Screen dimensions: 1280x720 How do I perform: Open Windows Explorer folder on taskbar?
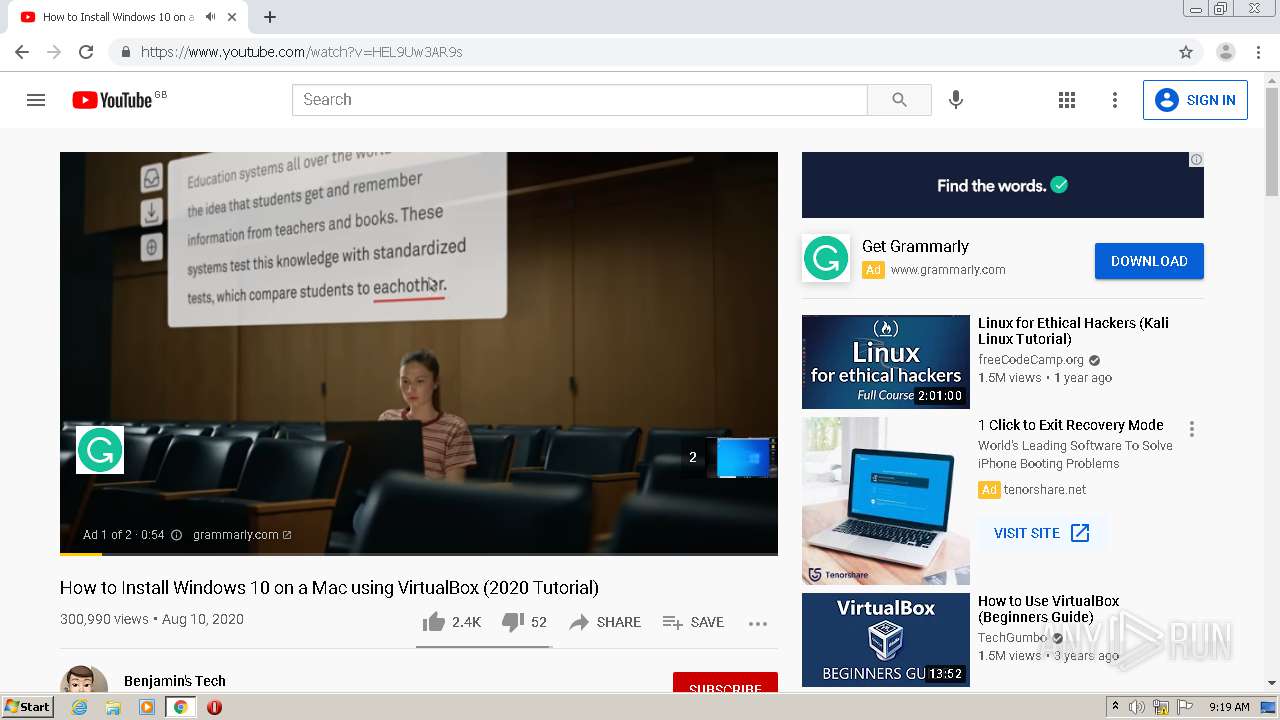113,707
